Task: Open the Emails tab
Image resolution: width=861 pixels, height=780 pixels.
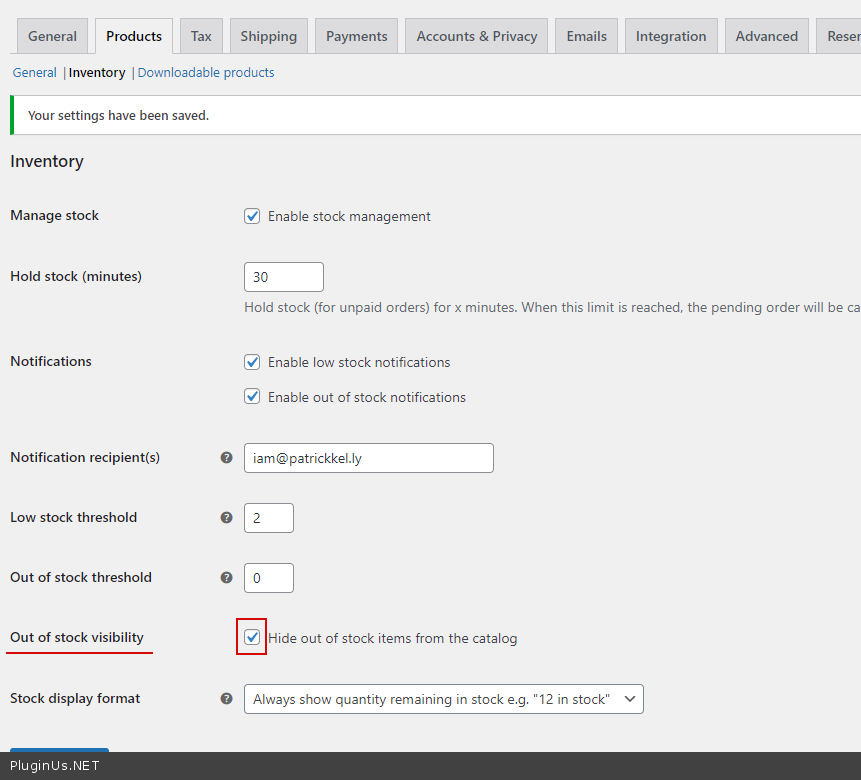Action: tap(586, 36)
